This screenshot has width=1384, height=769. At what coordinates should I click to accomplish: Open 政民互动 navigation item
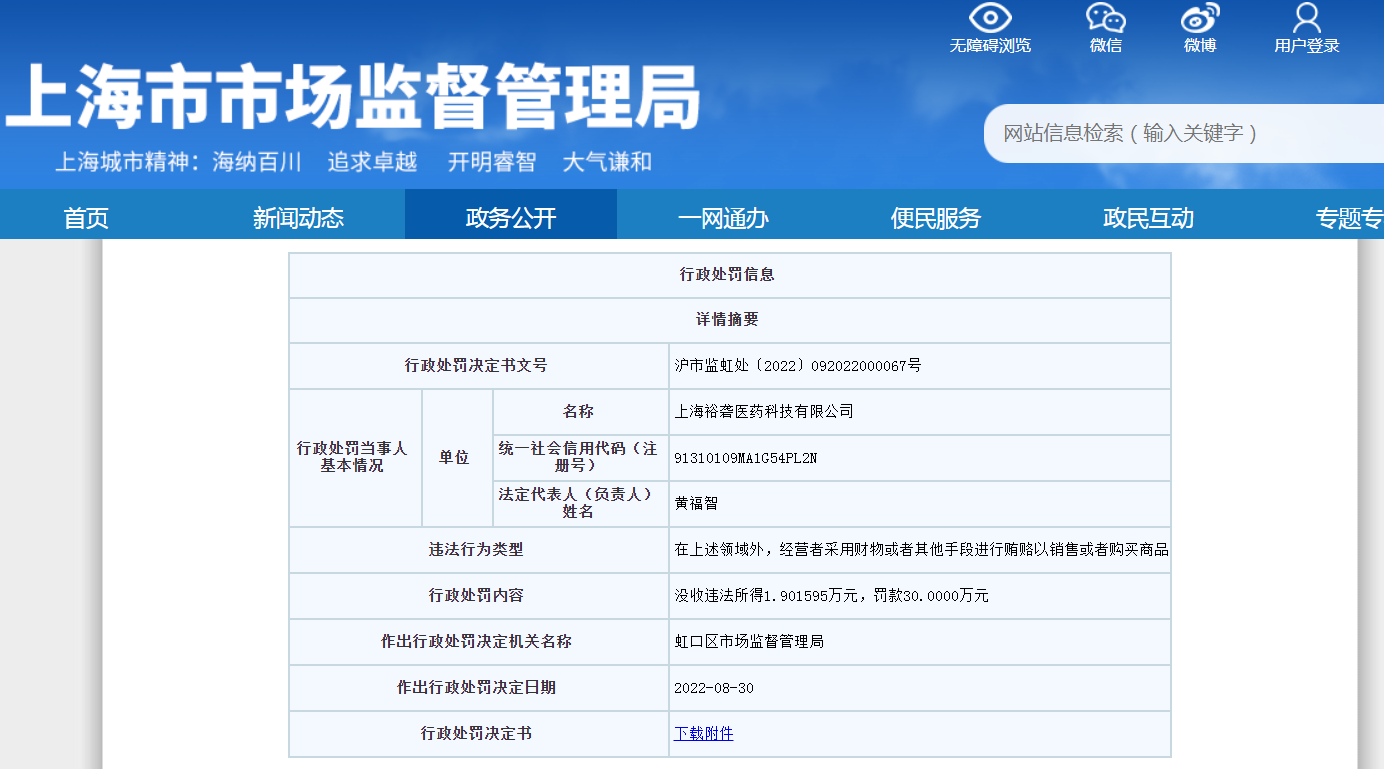1148,218
